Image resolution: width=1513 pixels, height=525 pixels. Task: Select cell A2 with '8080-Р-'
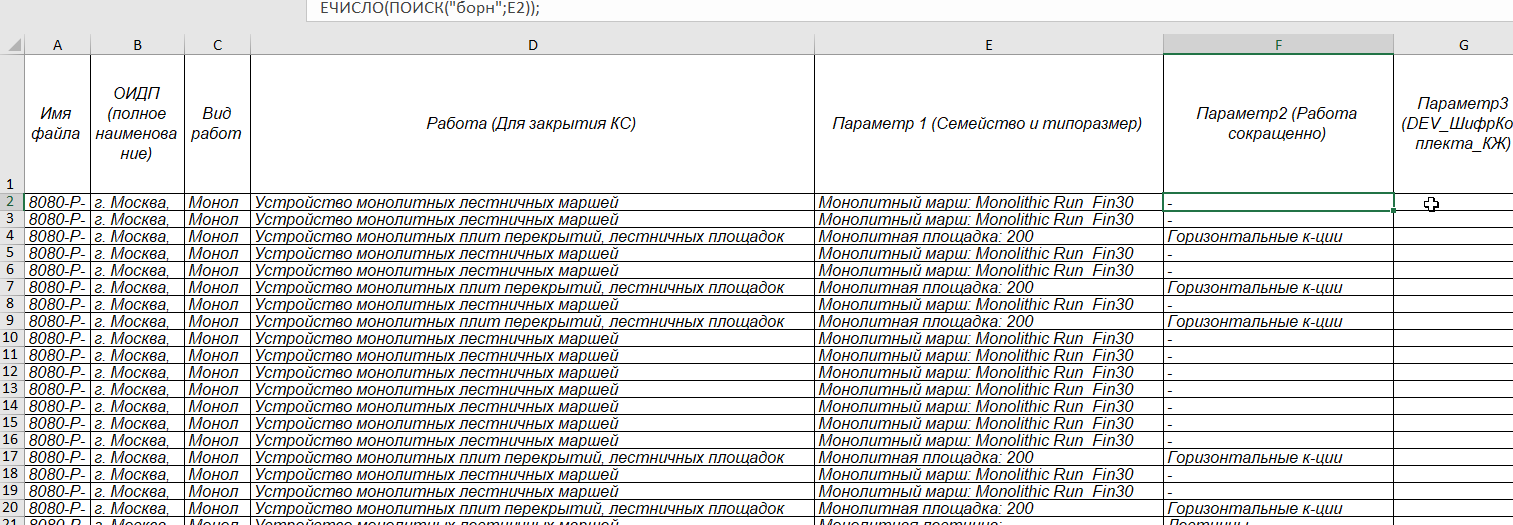point(57,202)
